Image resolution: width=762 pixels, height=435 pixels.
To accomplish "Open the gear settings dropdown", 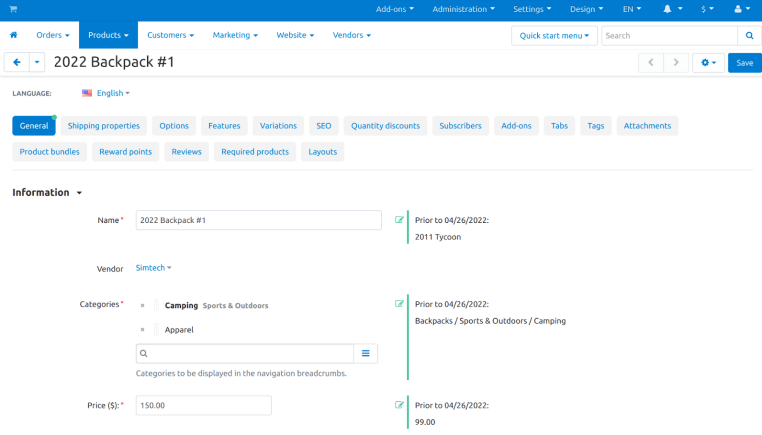I will 710,62.
